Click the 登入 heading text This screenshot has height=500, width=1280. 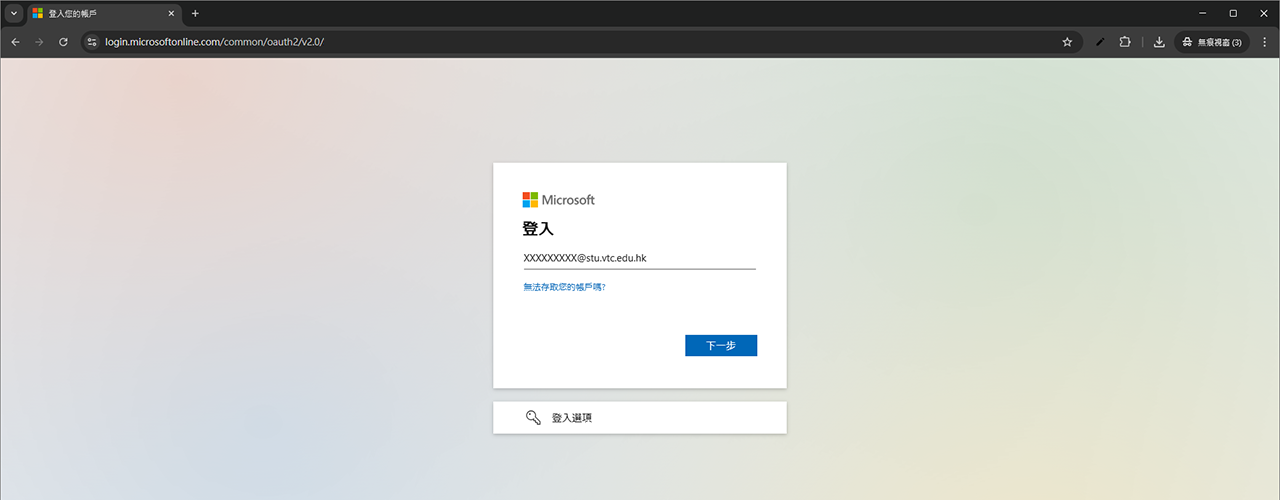pyautogui.click(x=537, y=229)
